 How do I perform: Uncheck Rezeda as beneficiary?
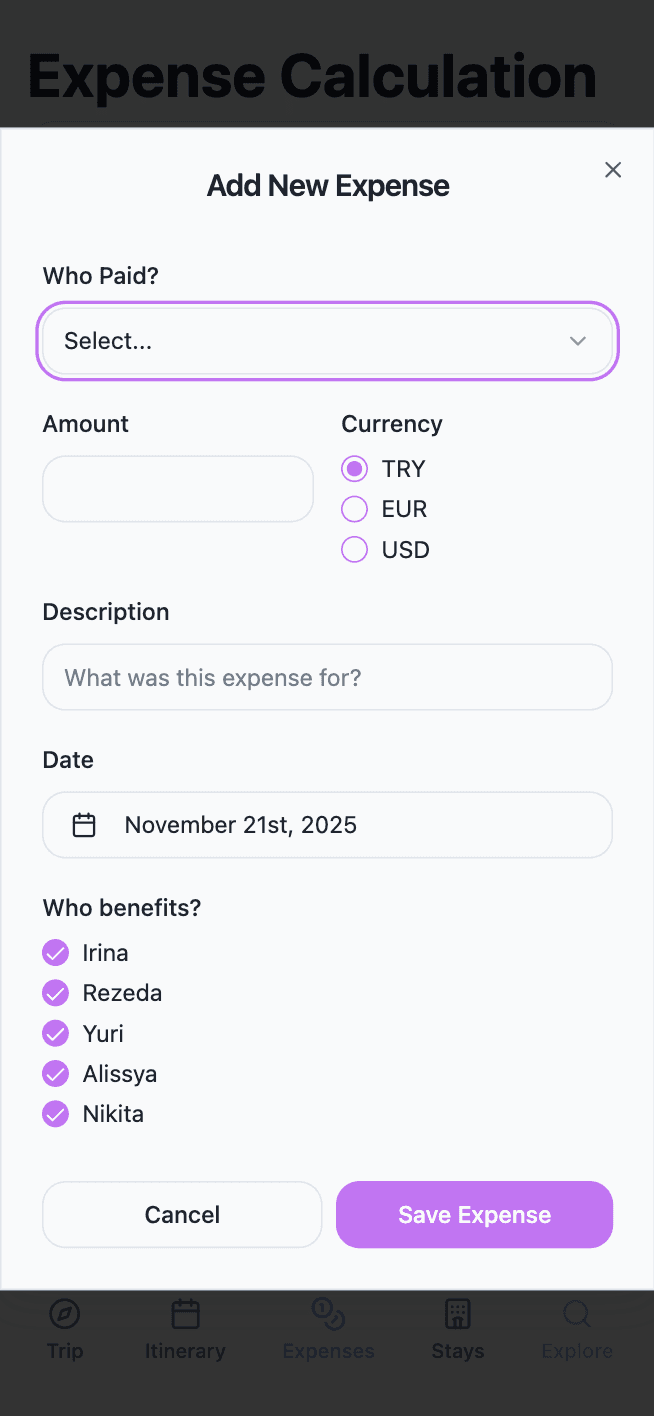55,993
